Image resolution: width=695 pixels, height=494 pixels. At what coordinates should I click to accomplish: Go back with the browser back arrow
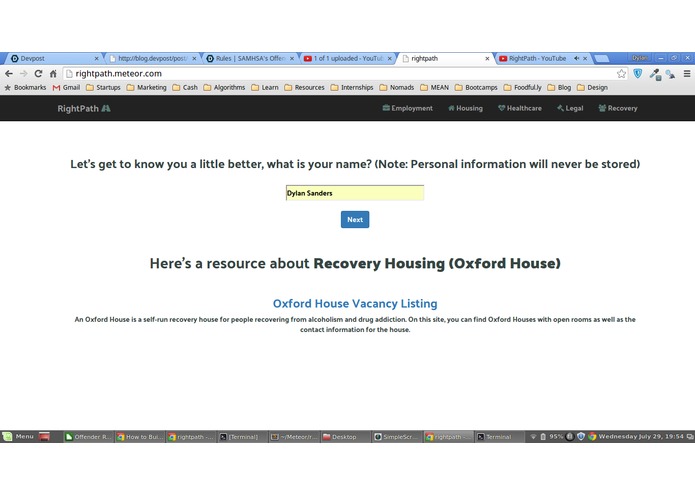click(9, 74)
